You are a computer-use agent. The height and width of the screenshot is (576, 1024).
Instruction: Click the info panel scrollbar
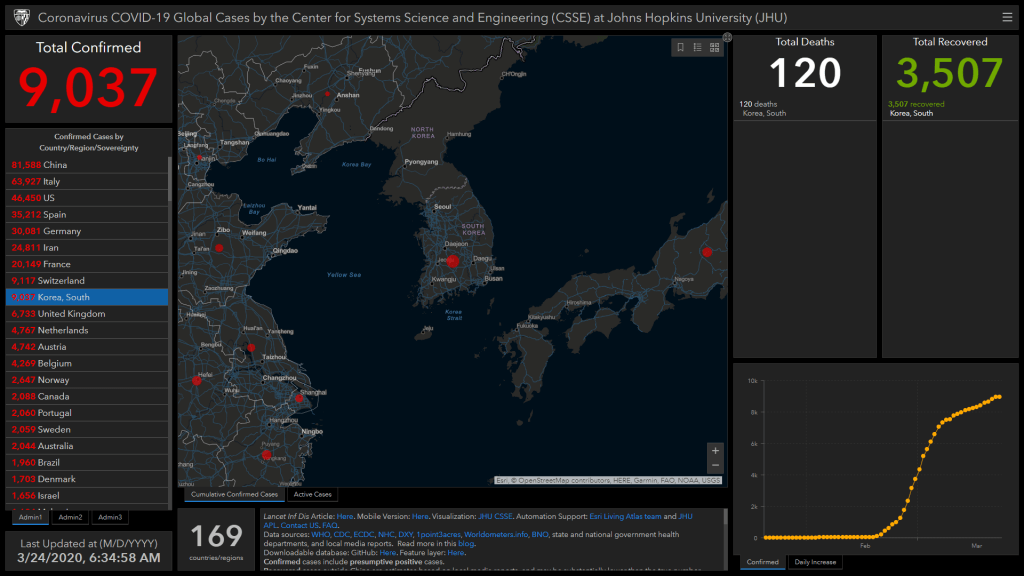(x=725, y=517)
